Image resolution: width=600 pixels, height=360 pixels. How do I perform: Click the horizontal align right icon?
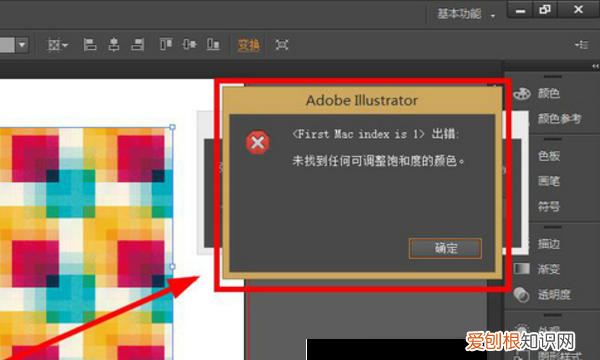[138, 45]
